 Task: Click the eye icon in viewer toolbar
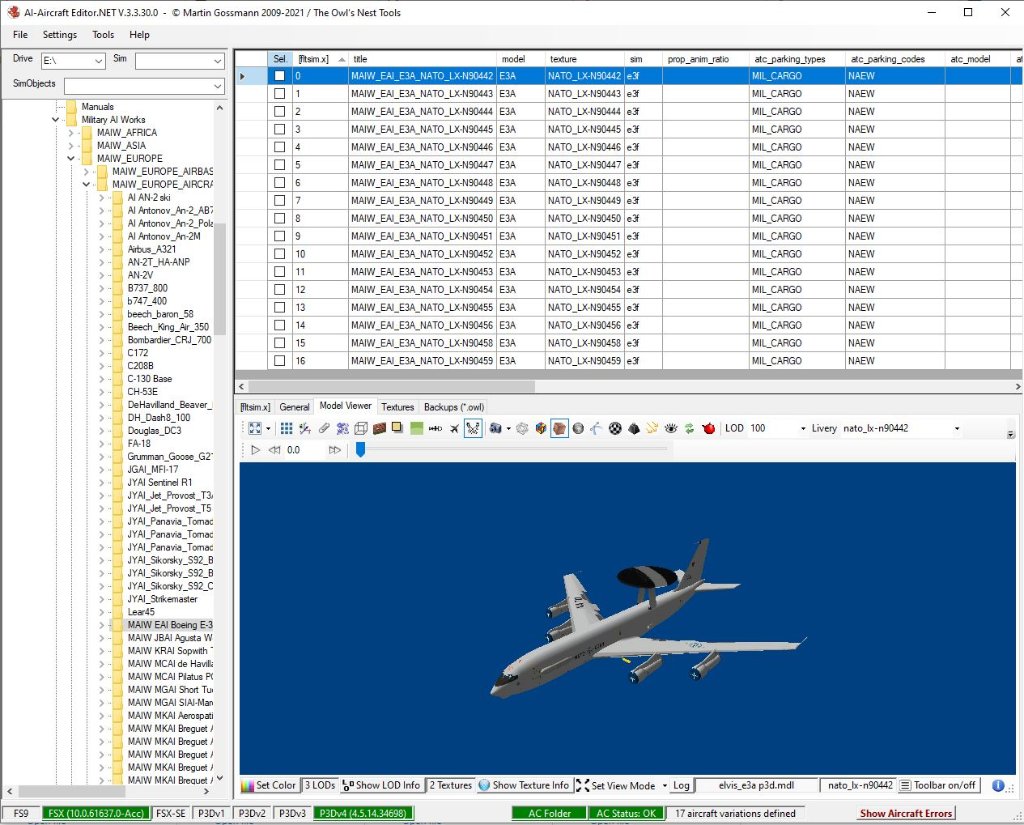pos(671,428)
